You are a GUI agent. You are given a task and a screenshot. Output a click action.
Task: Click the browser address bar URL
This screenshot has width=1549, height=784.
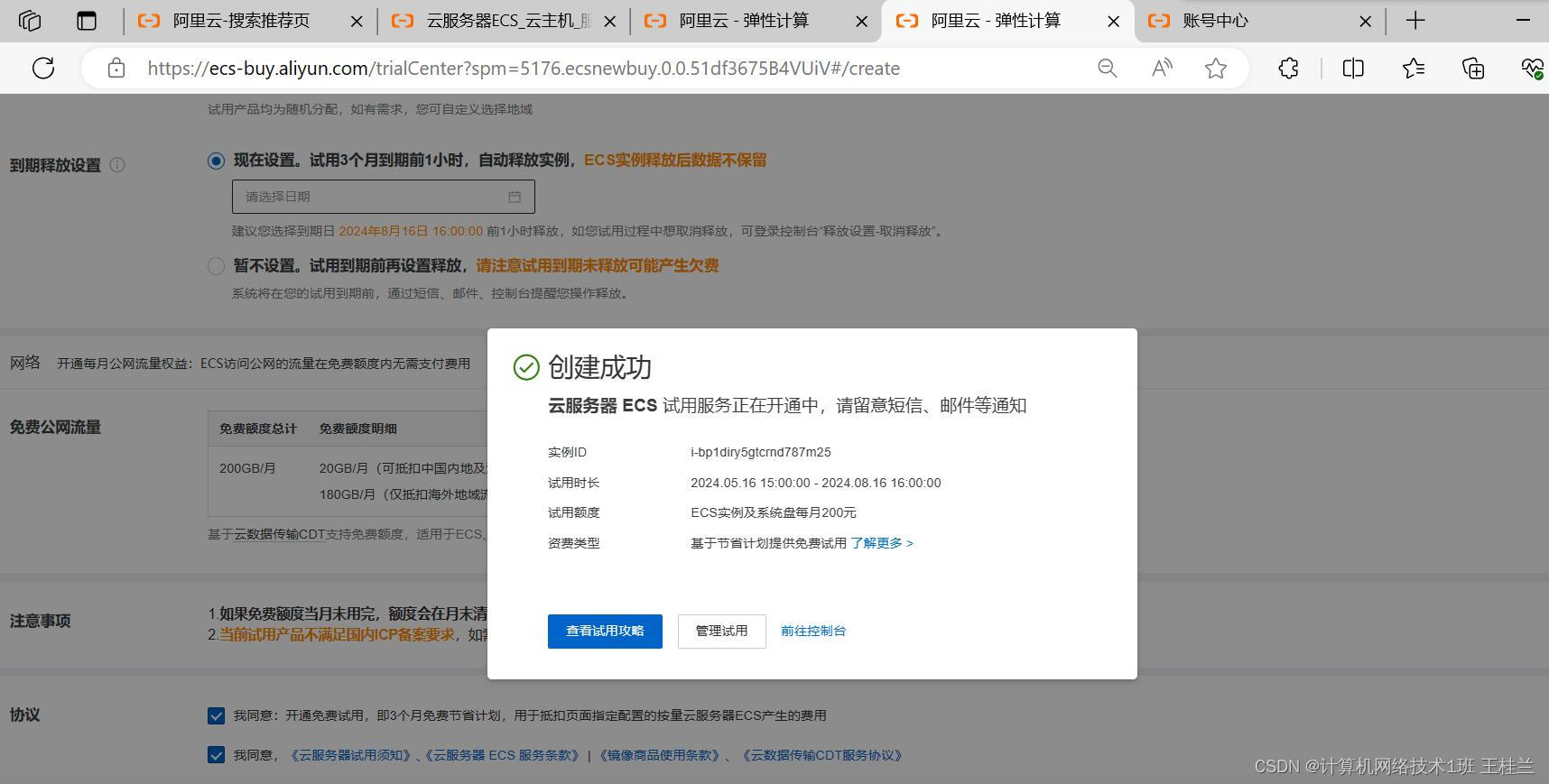[x=524, y=69]
